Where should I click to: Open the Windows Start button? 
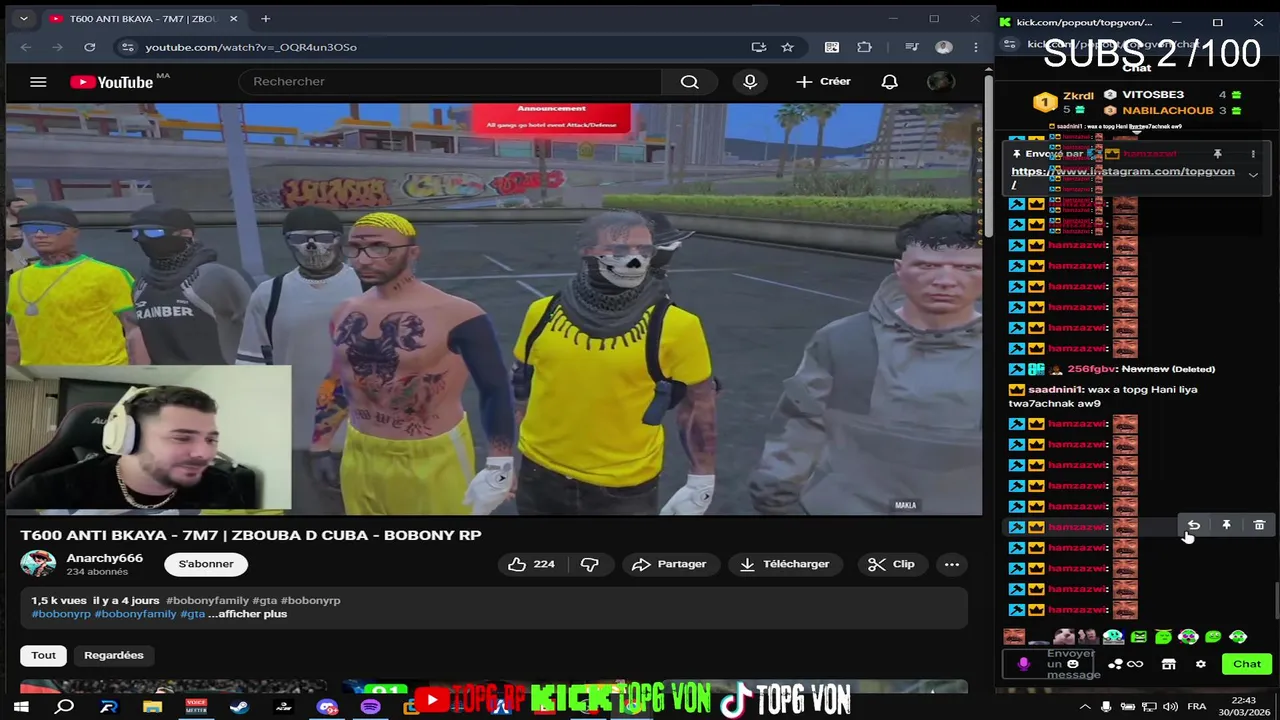[x=21, y=707]
